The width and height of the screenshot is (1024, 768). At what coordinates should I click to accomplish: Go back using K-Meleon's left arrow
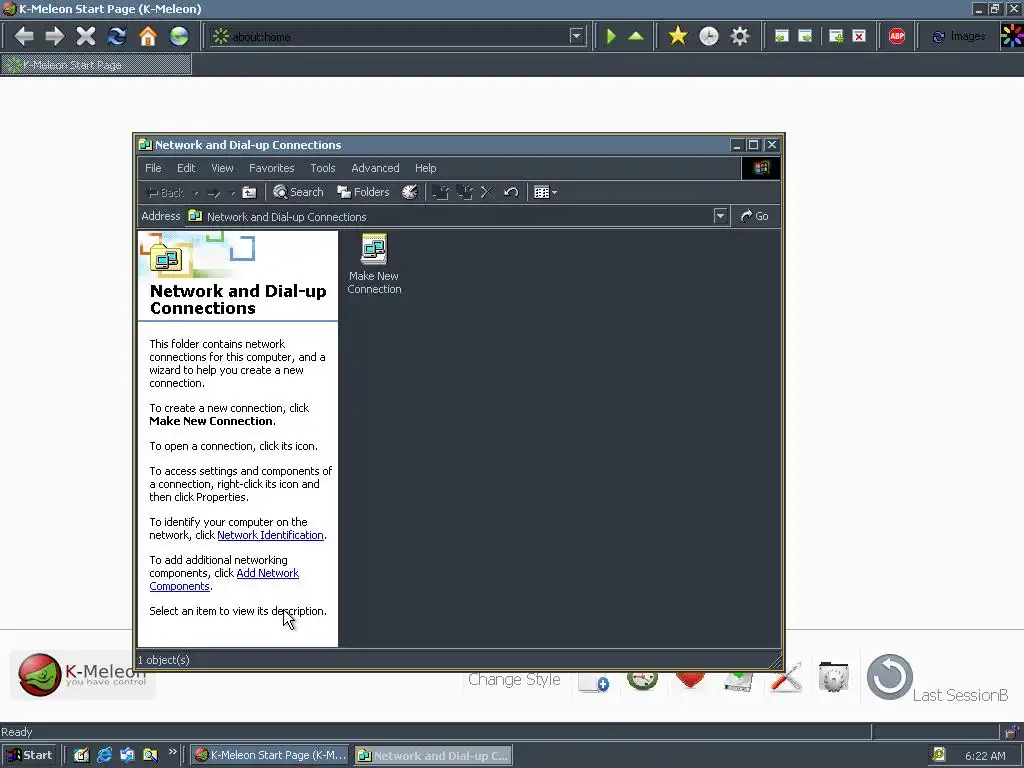pyautogui.click(x=24, y=36)
